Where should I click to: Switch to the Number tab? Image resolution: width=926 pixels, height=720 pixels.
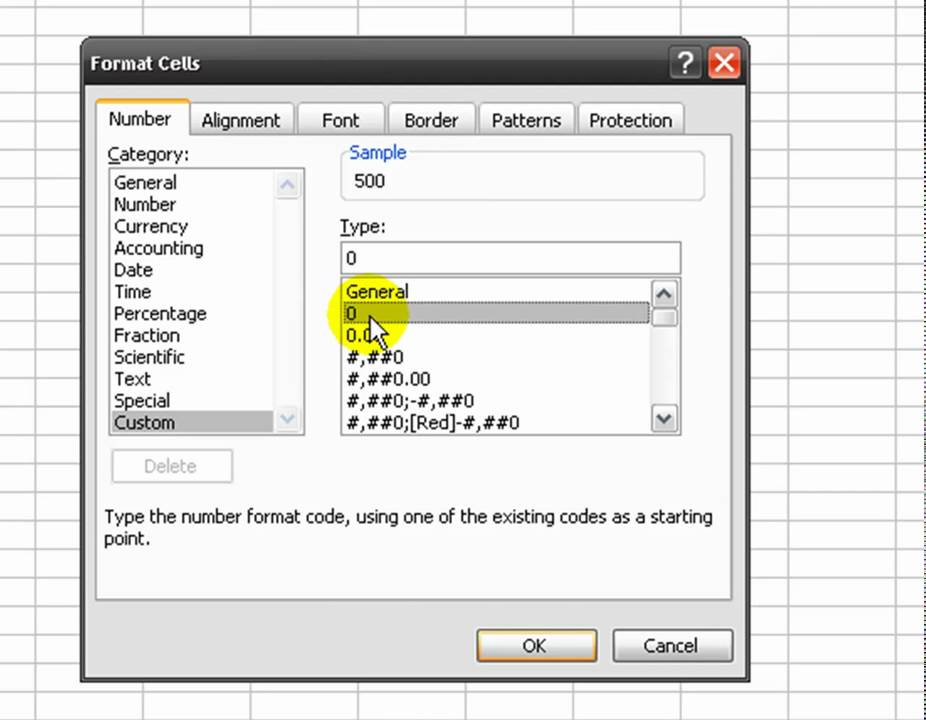click(x=140, y=119)
